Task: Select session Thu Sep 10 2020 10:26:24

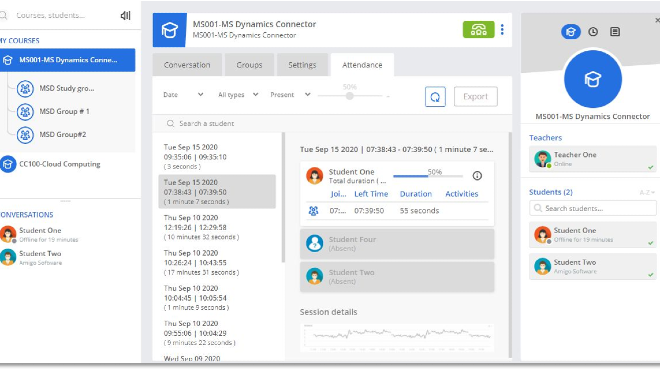Action: click(217, 263)
